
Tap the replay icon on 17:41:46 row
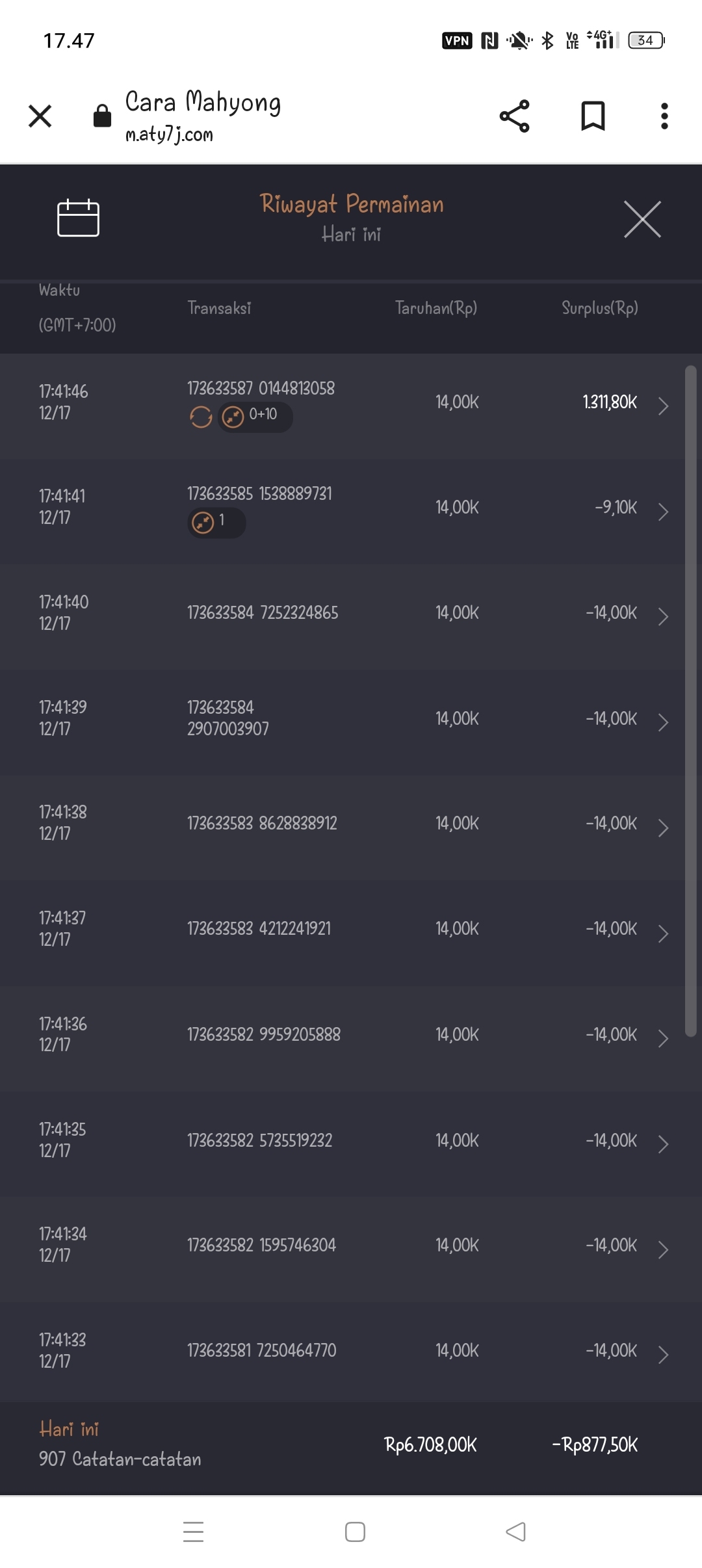tap(201, 417)
